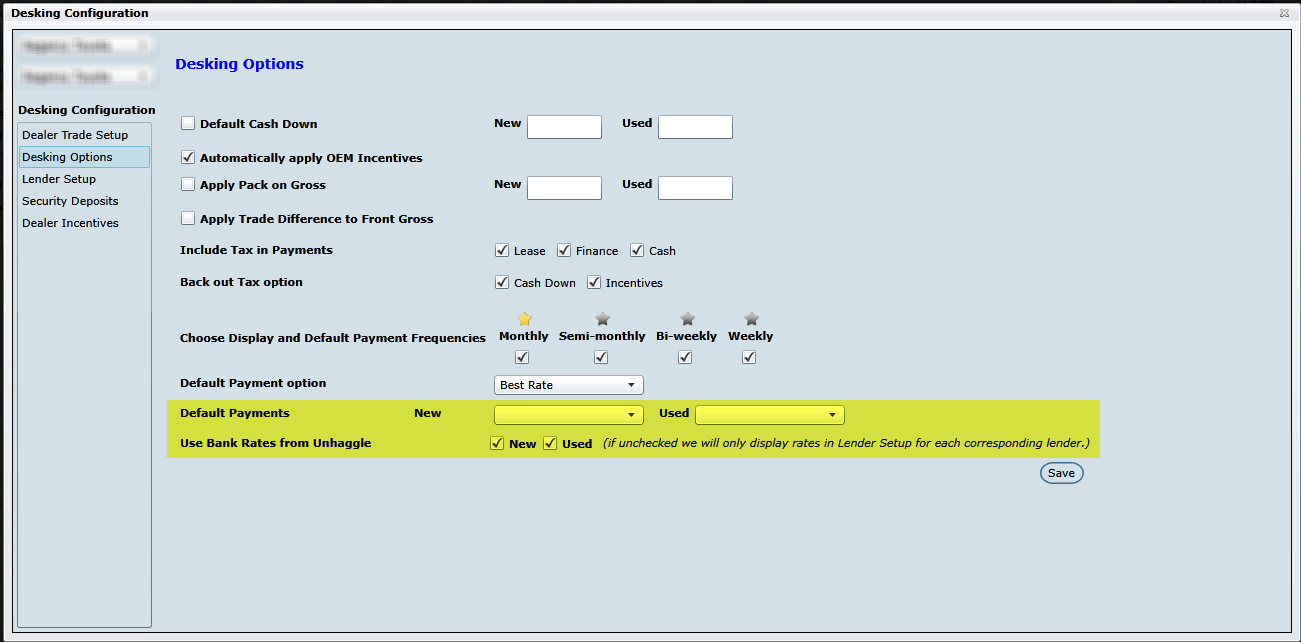Open the Default Payment option dropdown

[569, 385]
